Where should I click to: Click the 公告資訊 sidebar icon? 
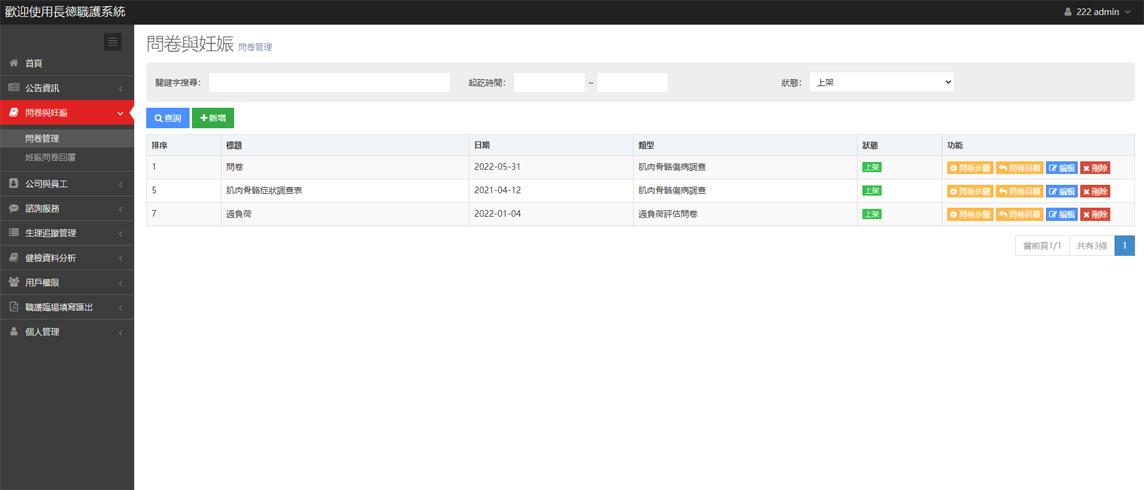coord(13,88)
